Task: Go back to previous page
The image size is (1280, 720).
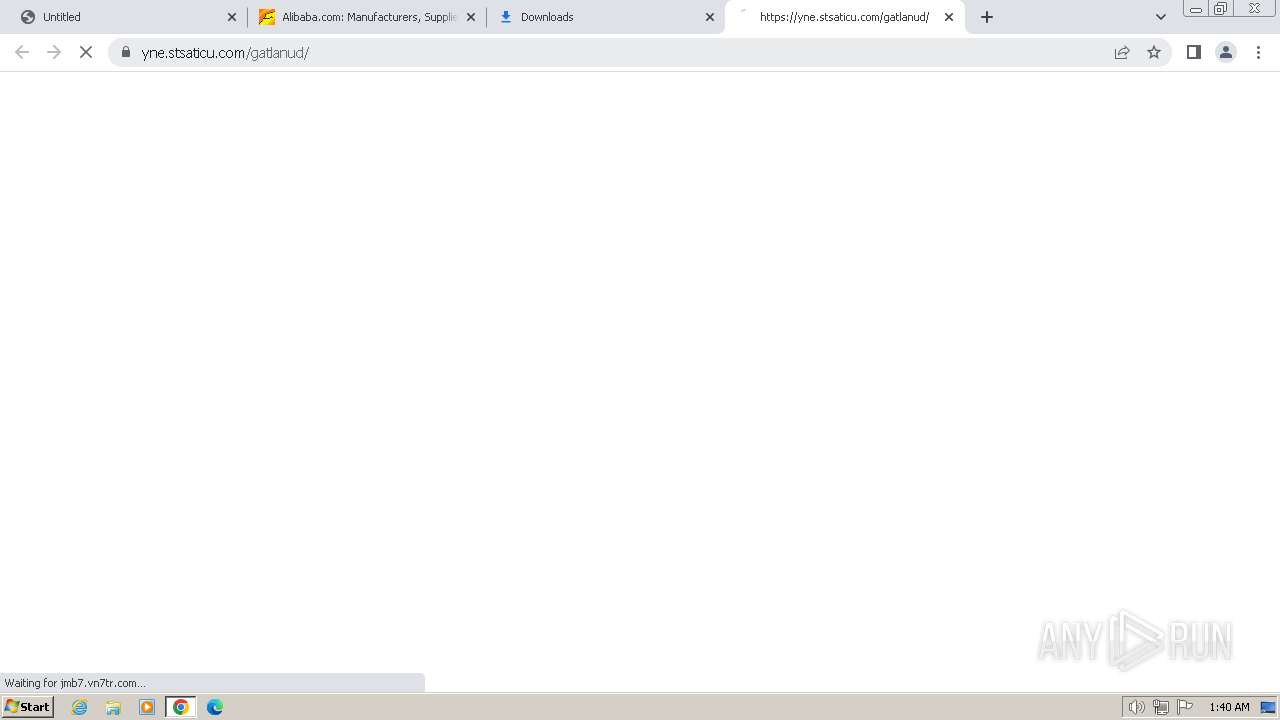Action: click(22, 52)
